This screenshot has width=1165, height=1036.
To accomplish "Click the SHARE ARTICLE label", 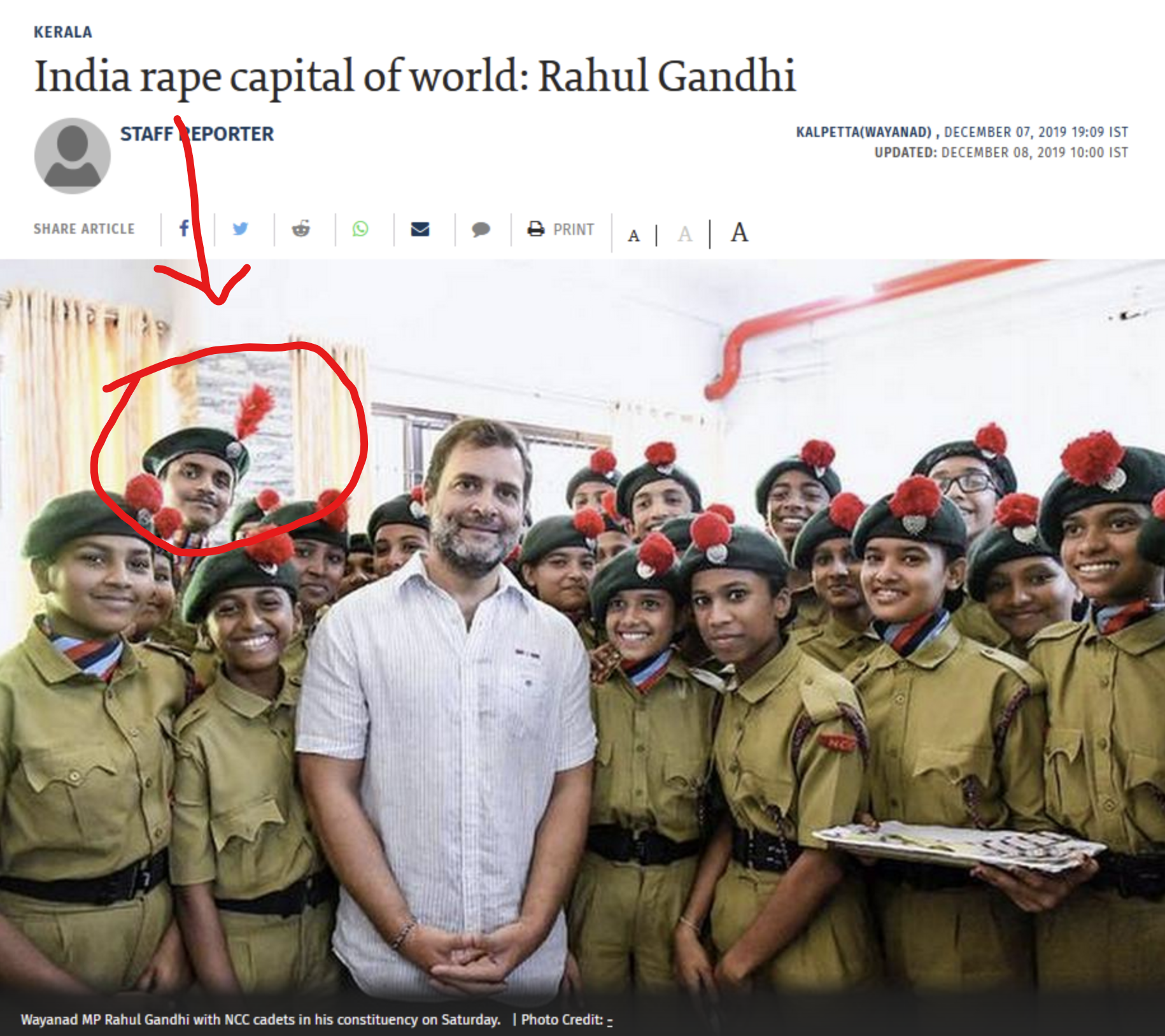I will pos(84,229).
